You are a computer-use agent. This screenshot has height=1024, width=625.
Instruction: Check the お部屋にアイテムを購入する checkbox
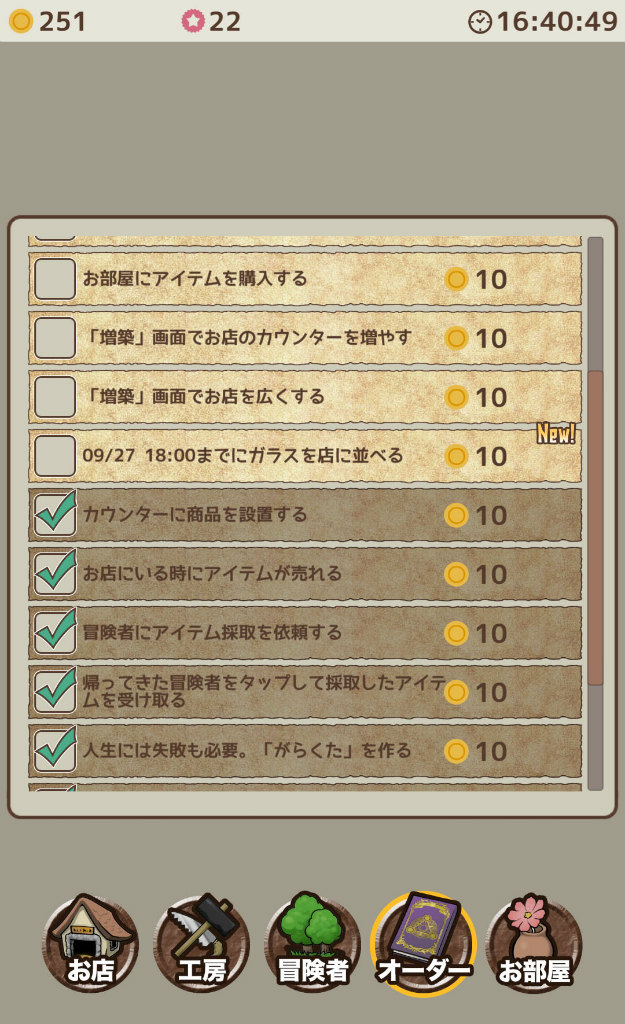point(55,279)
